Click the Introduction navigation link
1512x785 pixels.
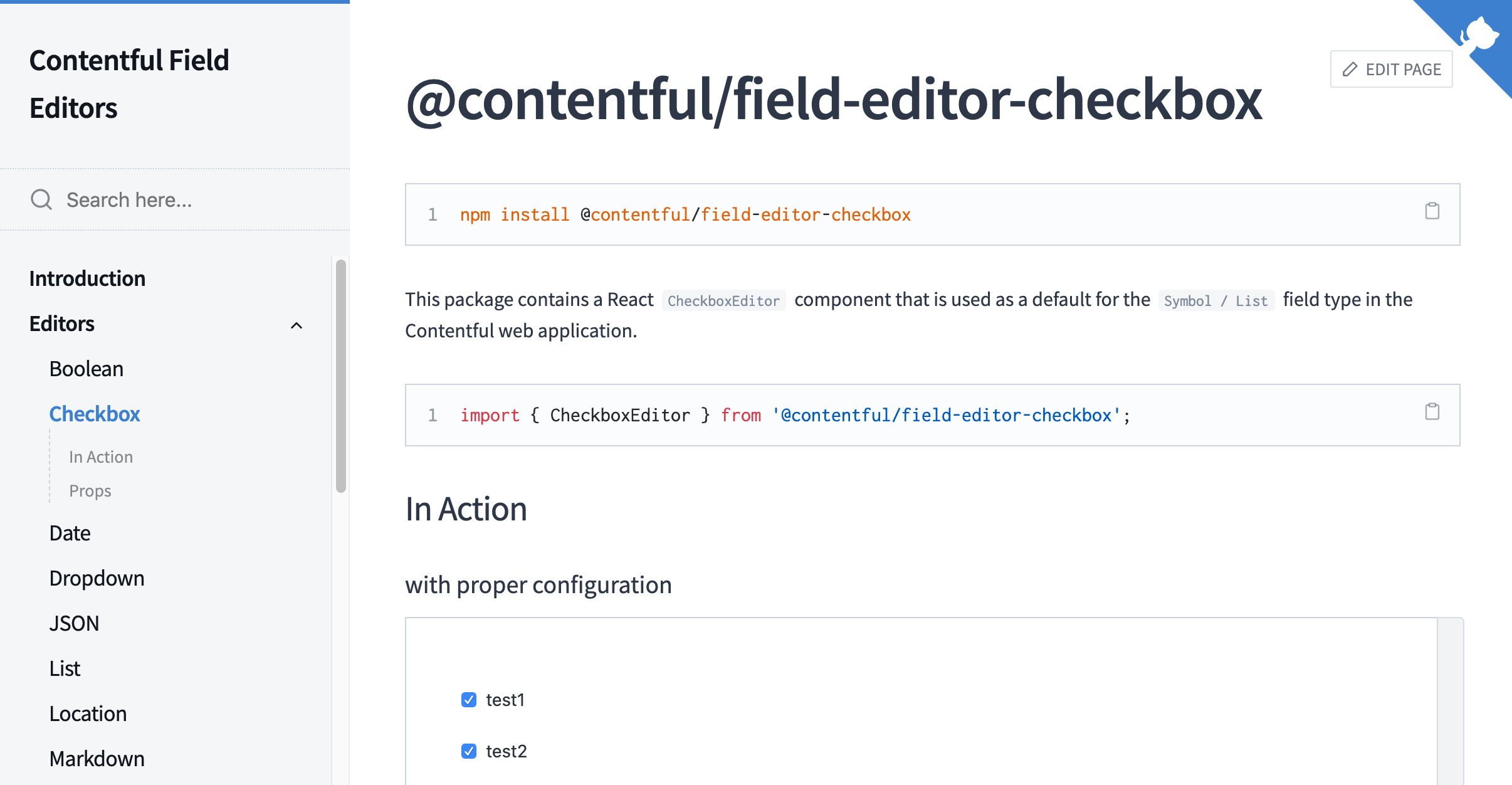pyautogui.click(x=88, y=278)
